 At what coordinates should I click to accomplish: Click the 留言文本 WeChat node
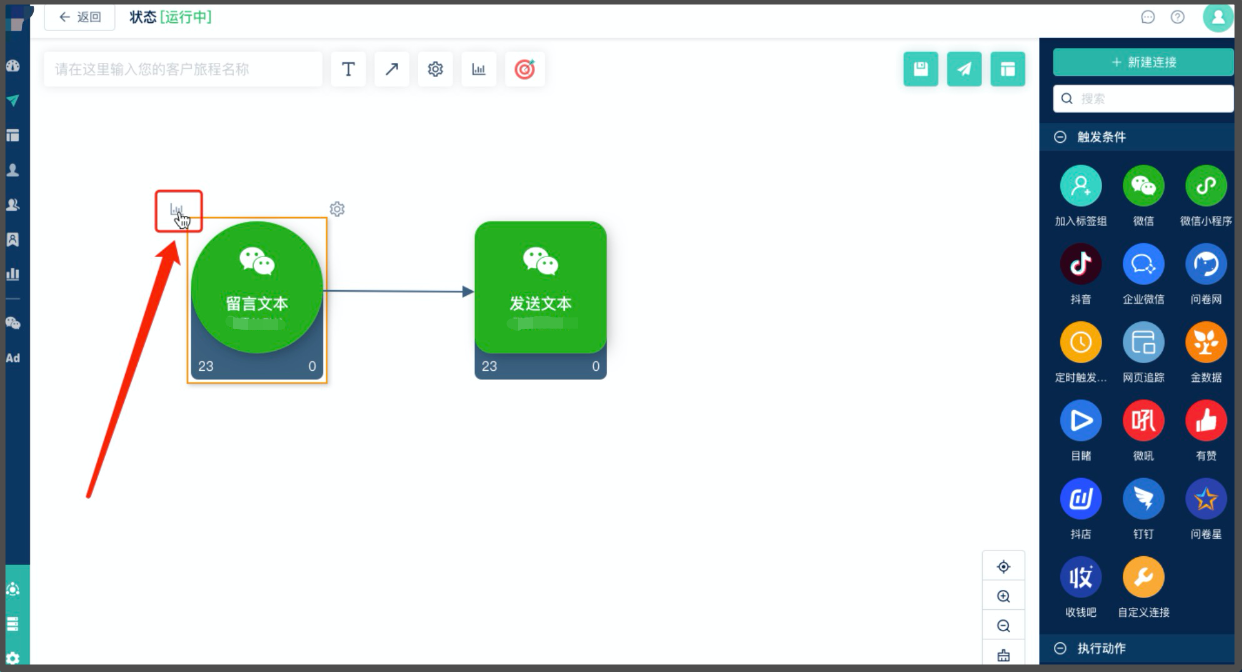click(x=257, y=288)
